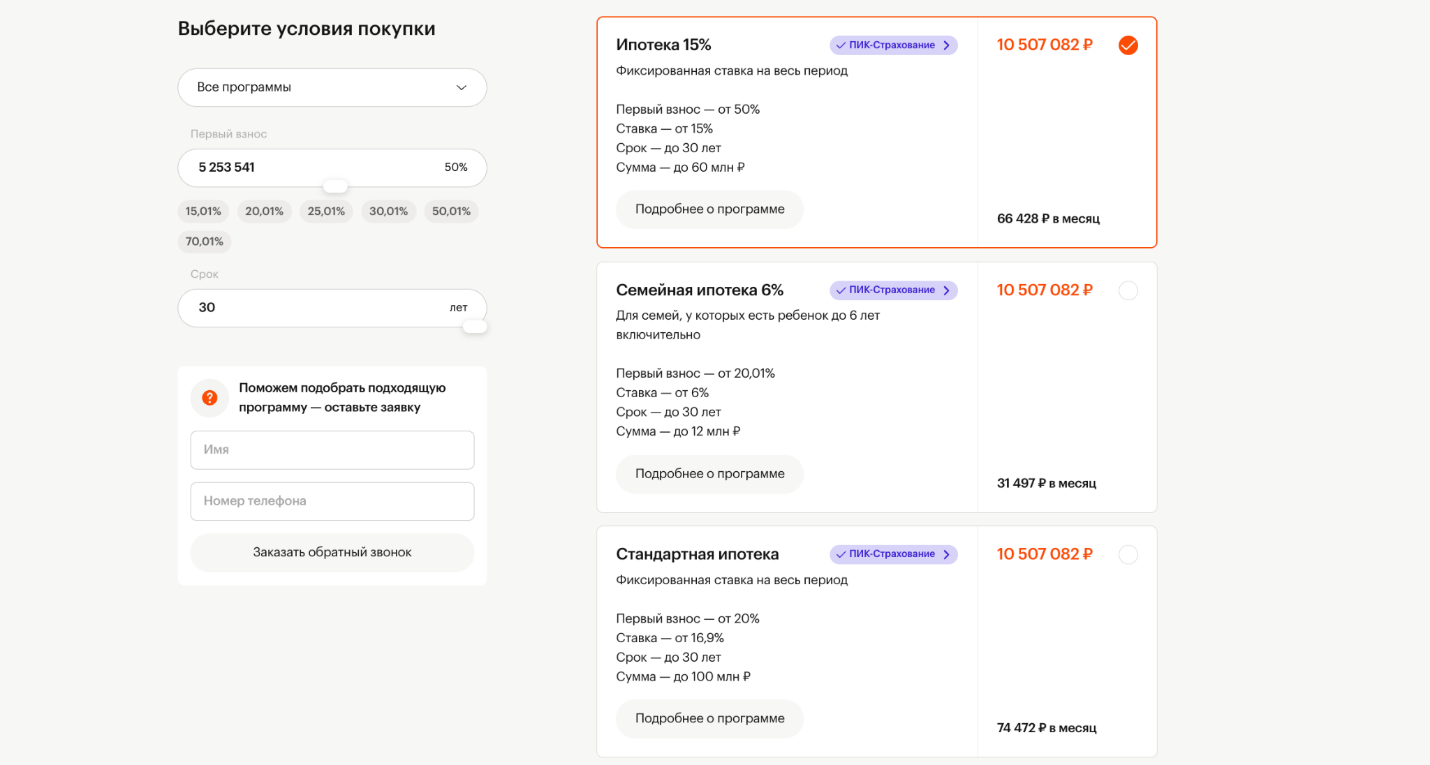Image resolution: width=1430 pixels, height=765 pixels.
Task: Click PIK-Страхование badge on Ипотека 15% card
Action: pos(893,45)
